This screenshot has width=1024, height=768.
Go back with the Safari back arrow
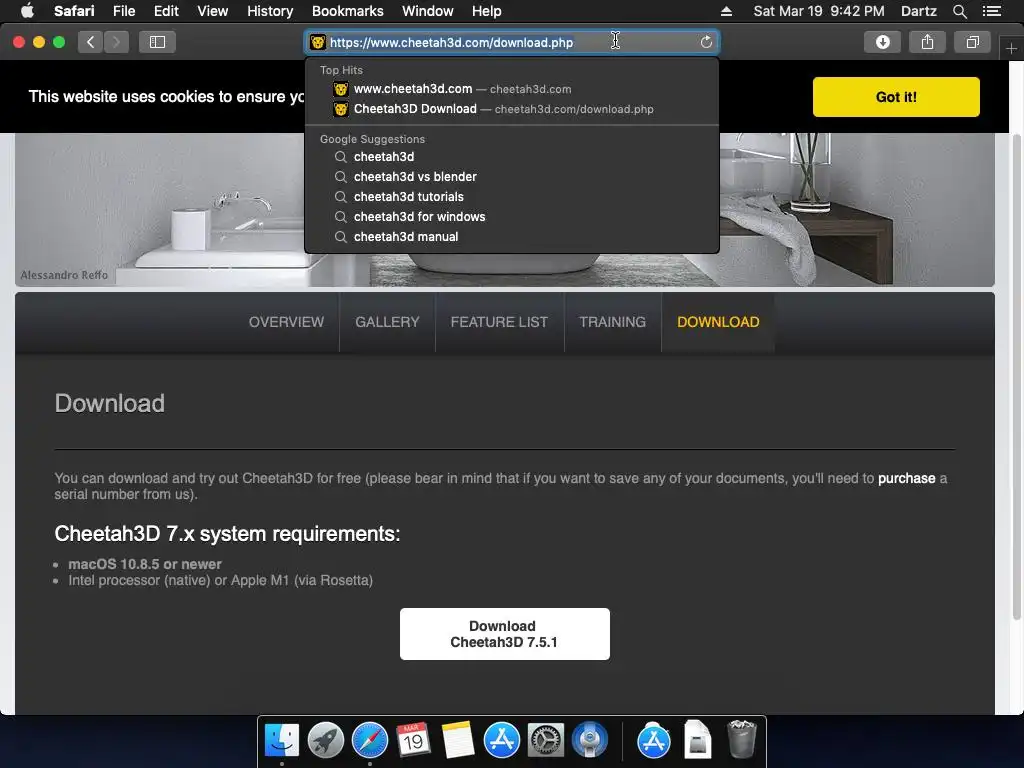coord(91,42)
